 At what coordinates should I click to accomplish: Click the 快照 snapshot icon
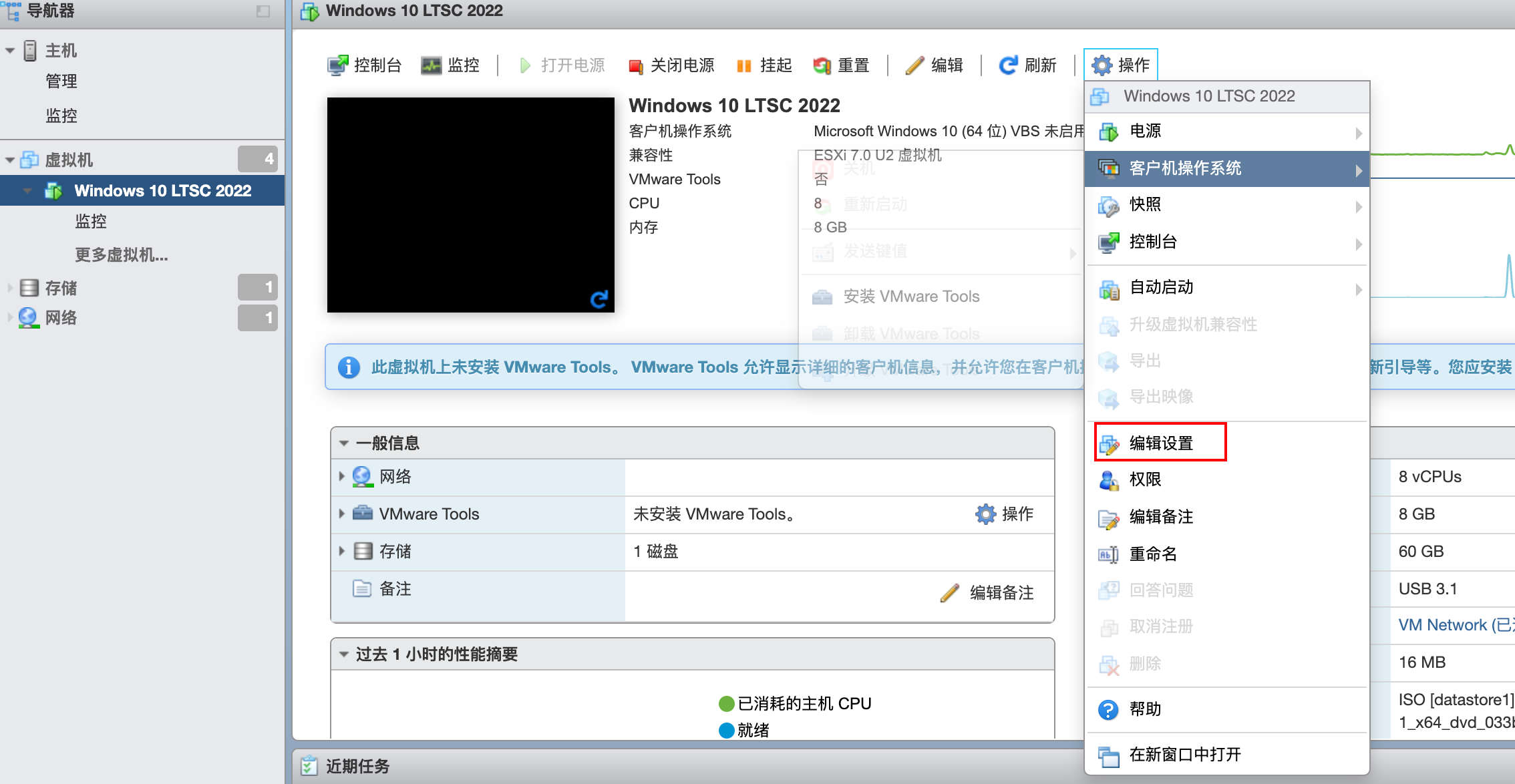point(1109,206)
